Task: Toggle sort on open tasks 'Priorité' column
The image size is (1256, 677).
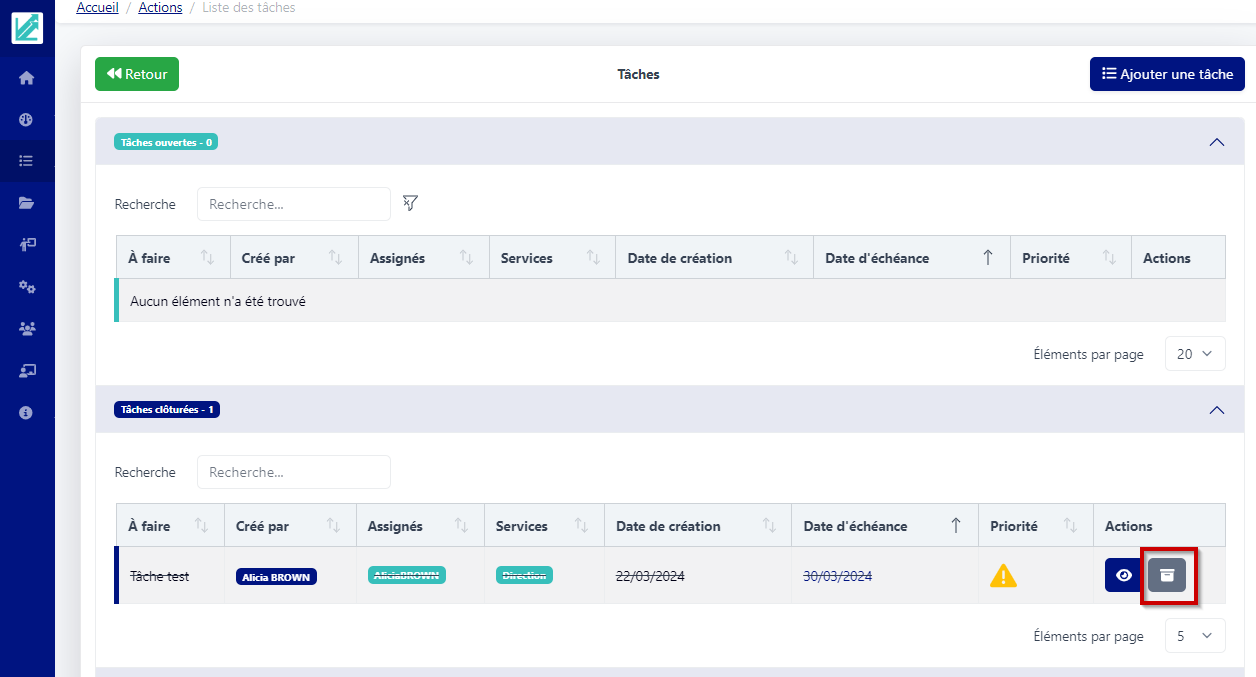Action: click(x=1109, y=258)
